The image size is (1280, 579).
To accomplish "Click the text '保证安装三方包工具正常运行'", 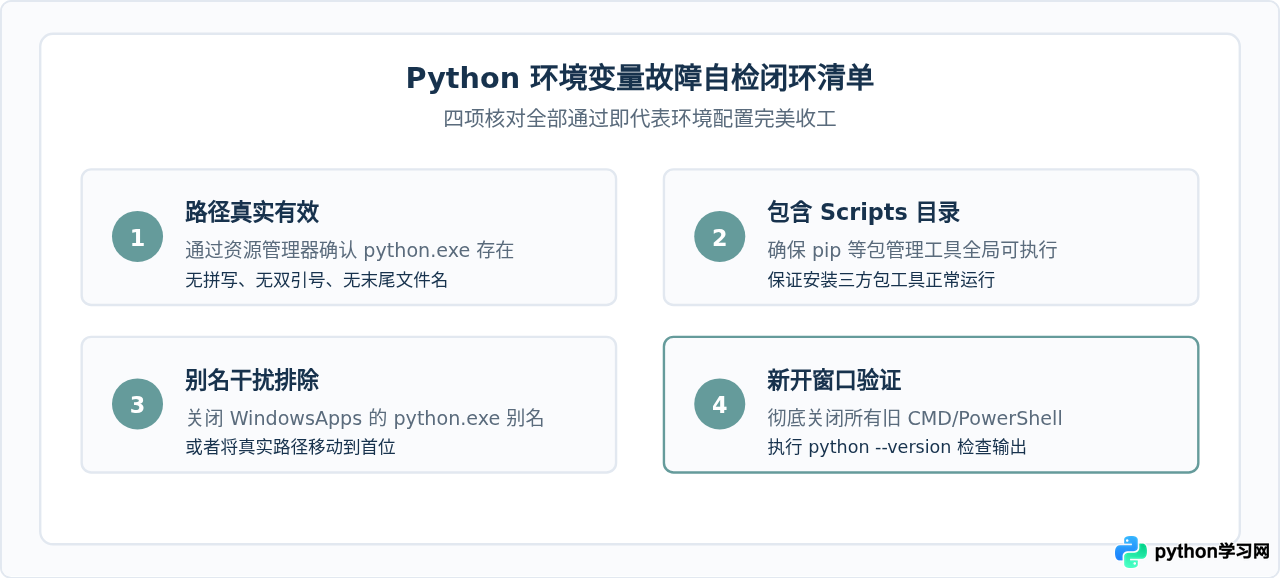I will pos(881,280).
